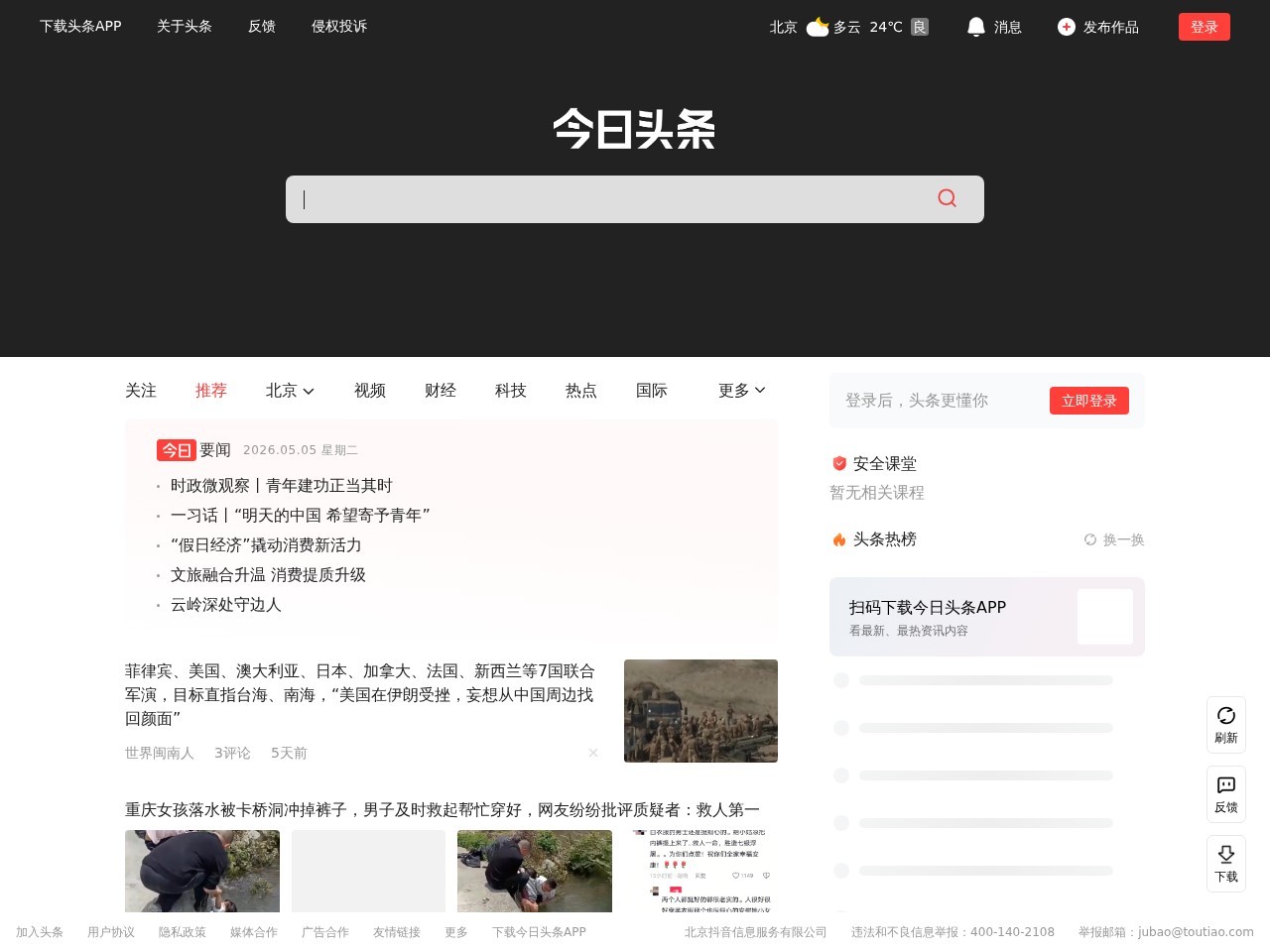This screenshot has height=952, width=1270.
Task: Click the 安全课堂 shield icon
Action: (839, 463)
